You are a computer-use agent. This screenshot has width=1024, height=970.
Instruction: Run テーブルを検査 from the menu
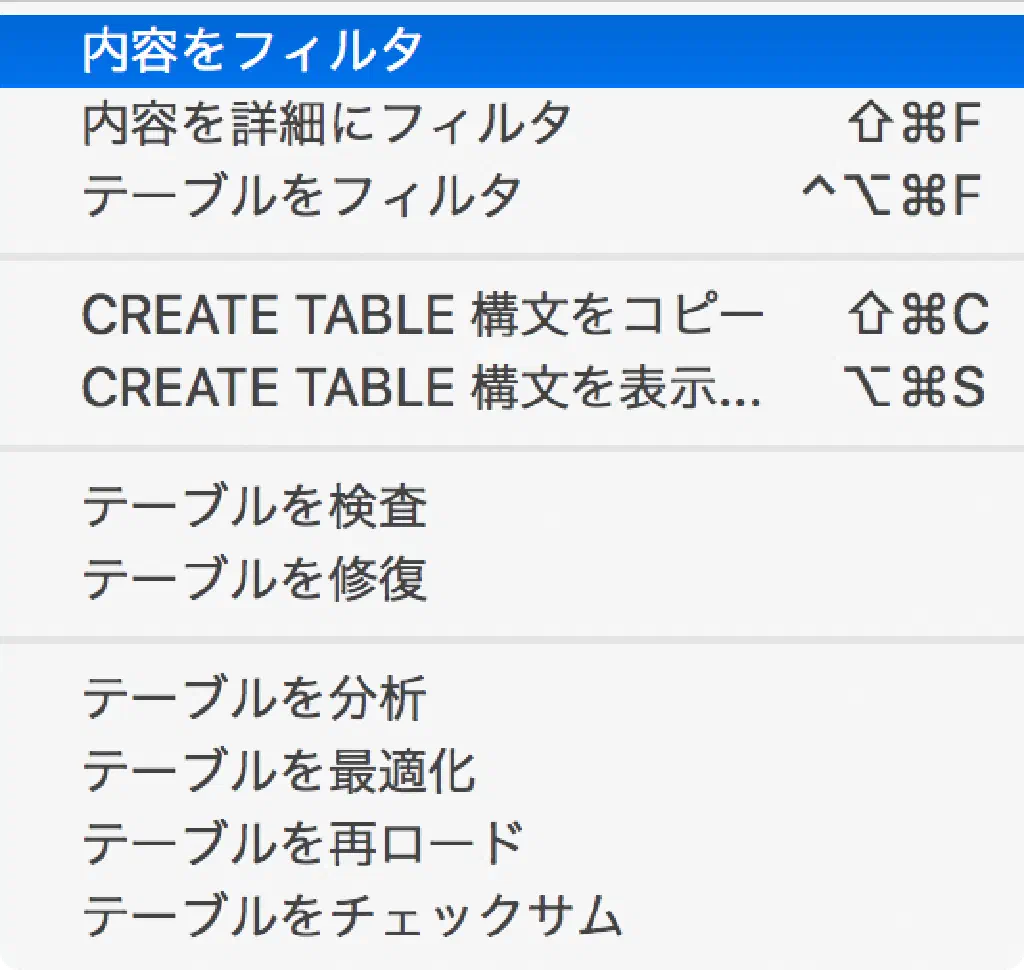click(x=254, y=508)
